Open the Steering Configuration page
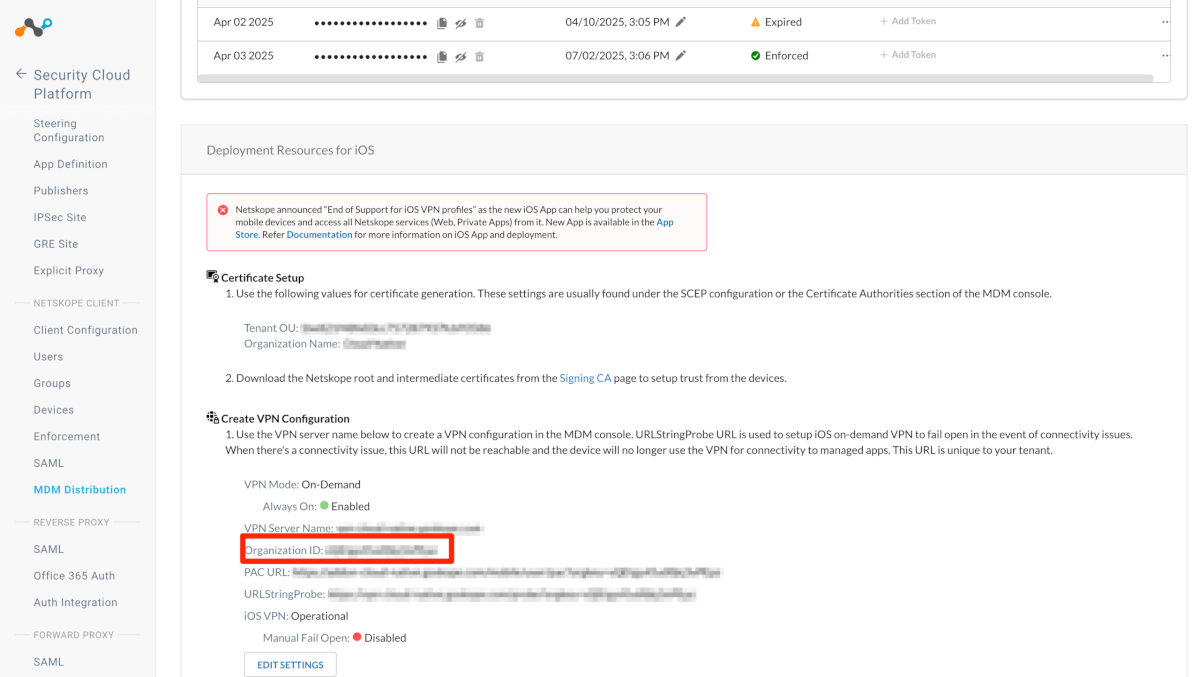The height and width of the screenshot is (677, 1200). point(69,131)
